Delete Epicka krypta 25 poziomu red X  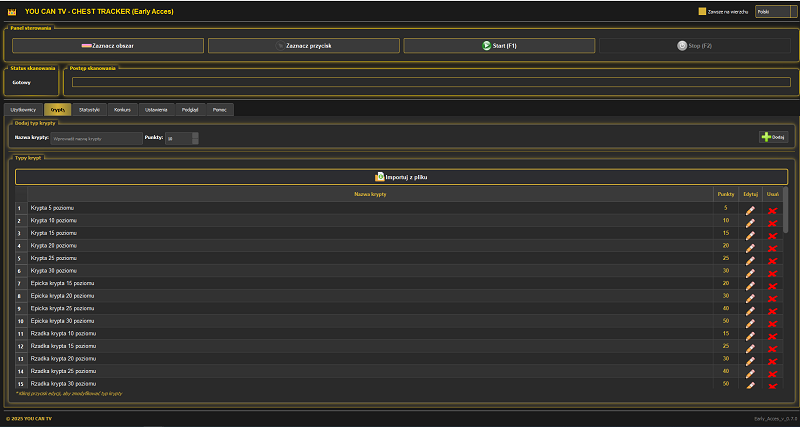pyautogui.click(x=772, y=311)
